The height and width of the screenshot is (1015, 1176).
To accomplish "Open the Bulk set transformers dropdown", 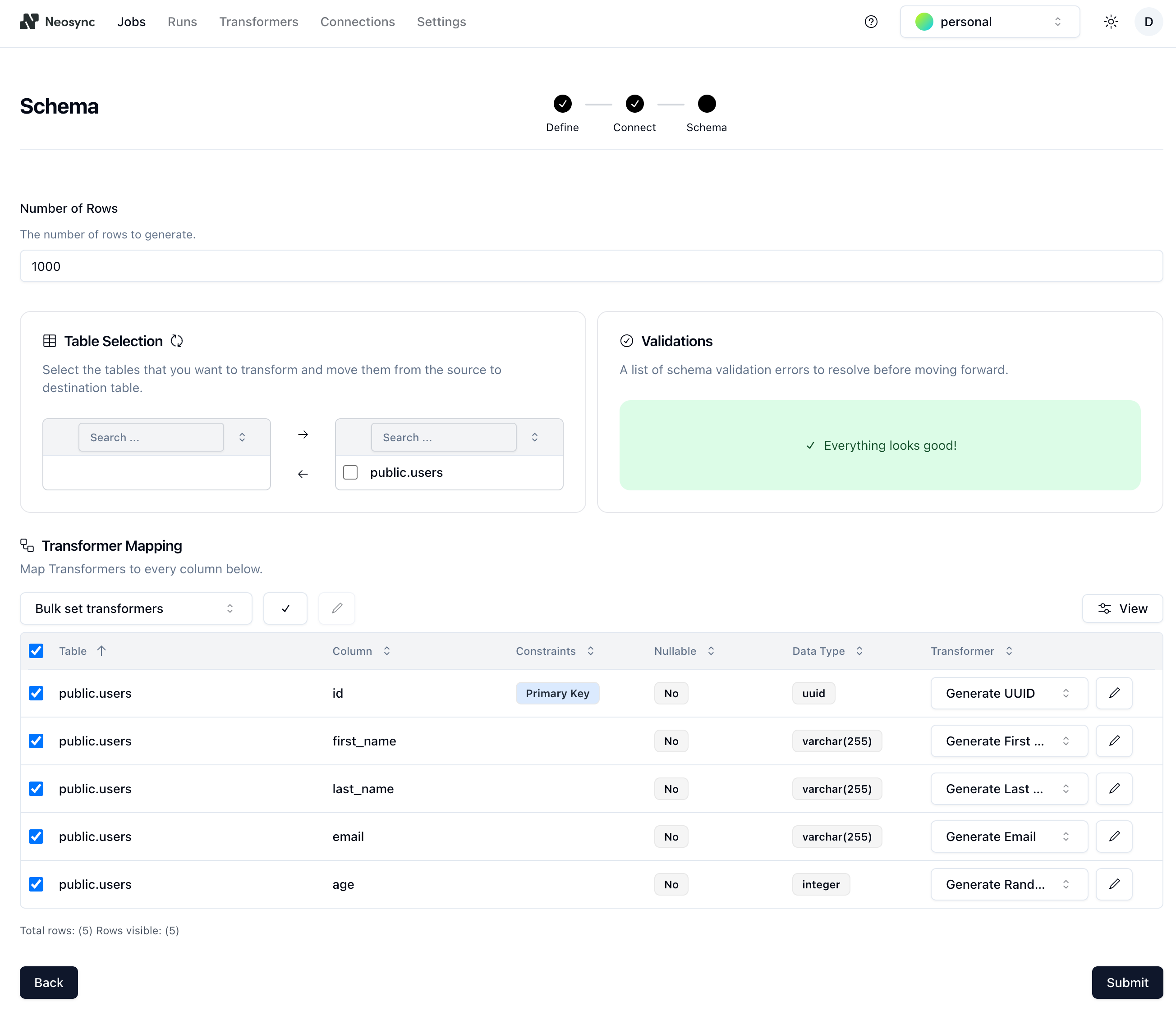I will [136, 608].
